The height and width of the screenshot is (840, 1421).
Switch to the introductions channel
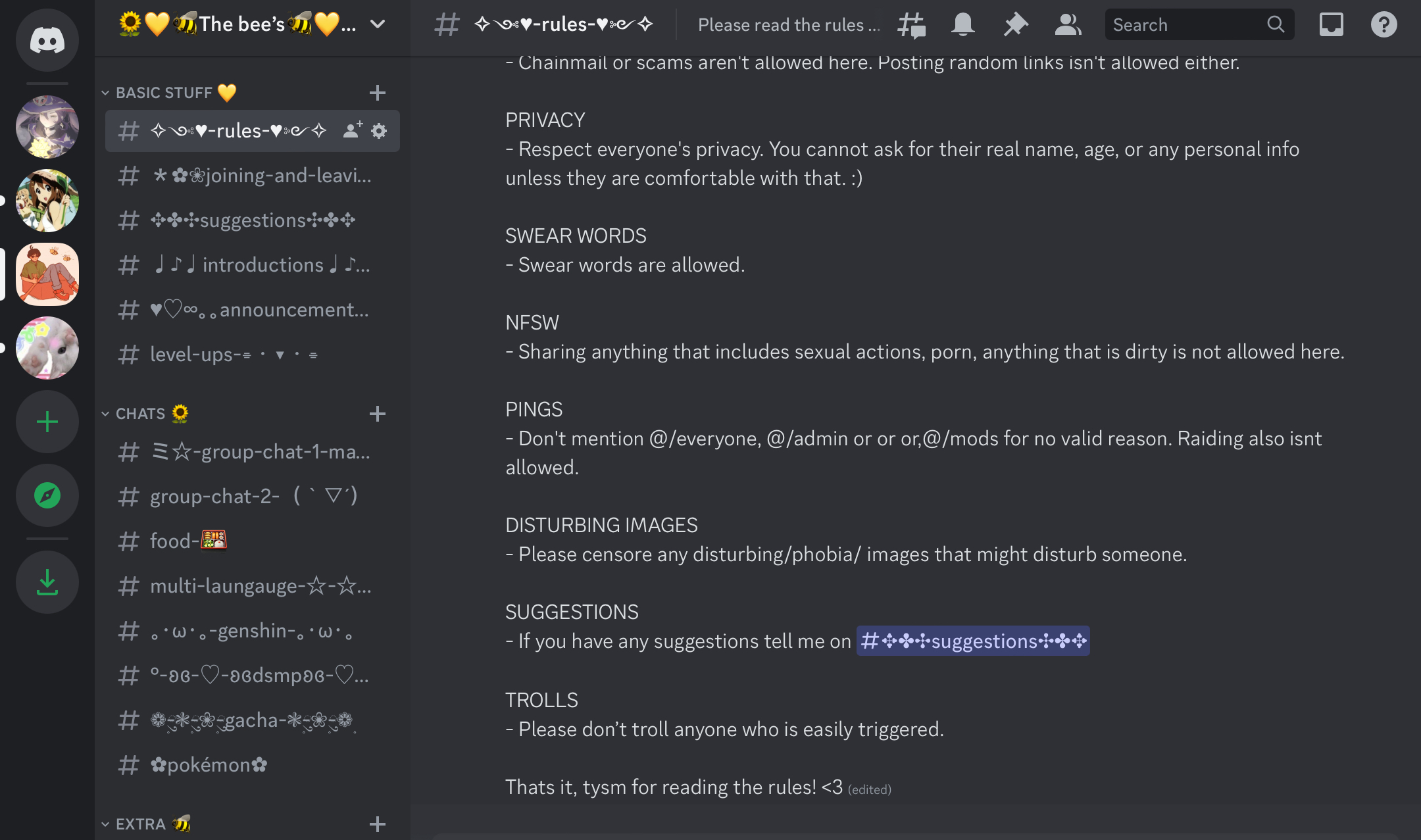tap(257, 264)
